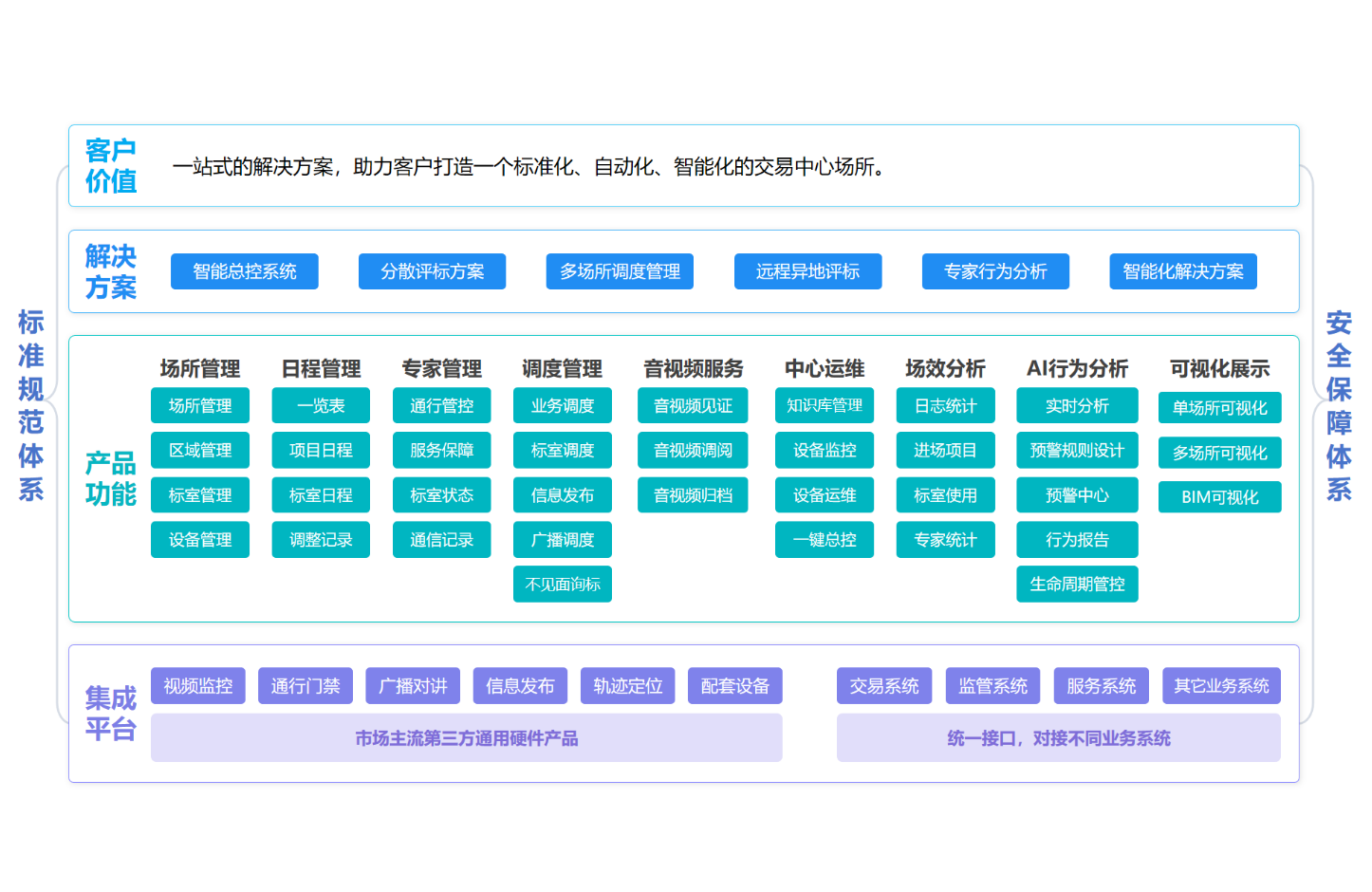Screen dimensions: 1372x892
Task: Select the 分散评标方案 button
Action: pyautogui.click(x=432, y=271)
